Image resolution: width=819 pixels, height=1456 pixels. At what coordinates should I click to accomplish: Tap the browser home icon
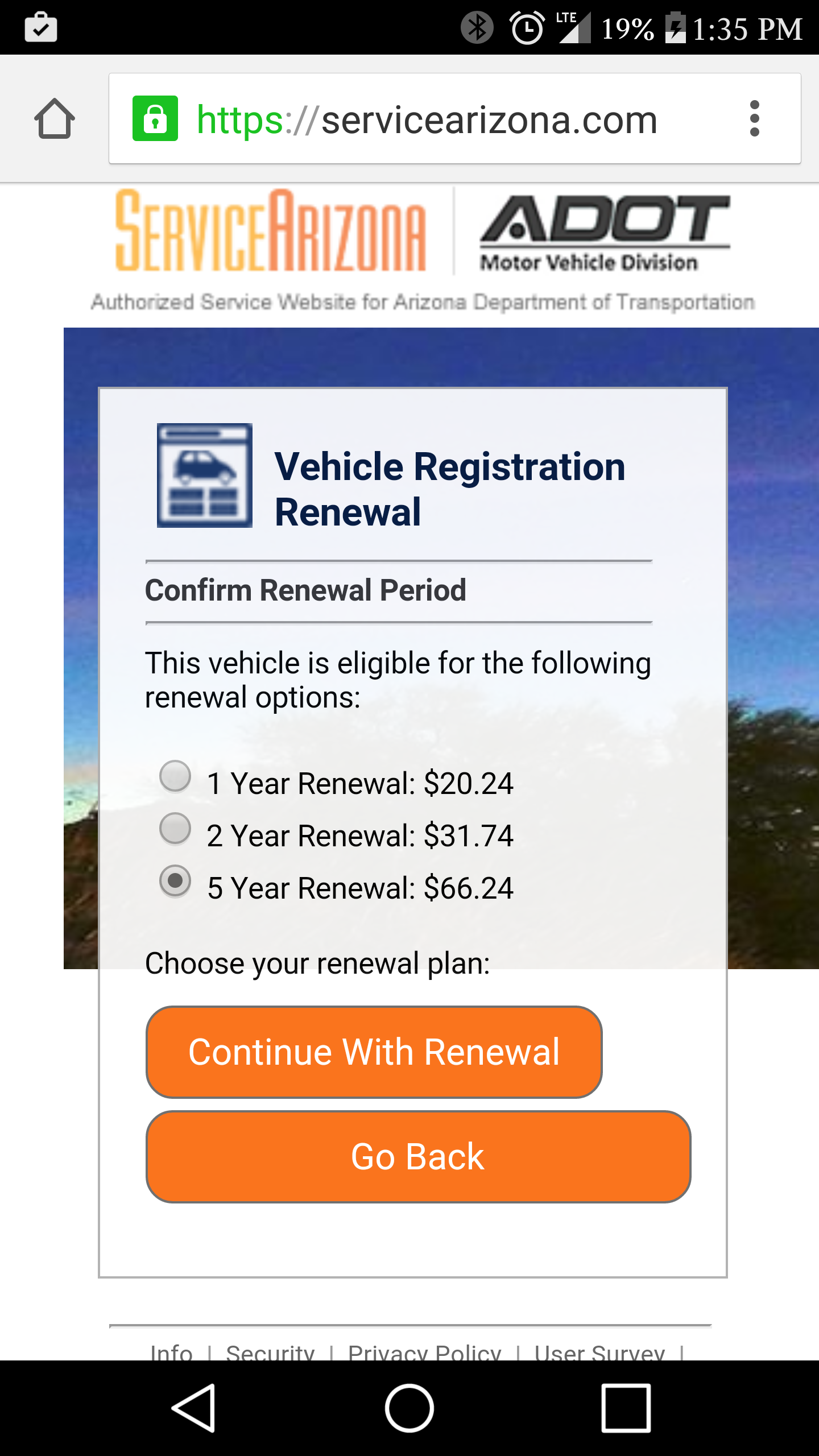[55, 119]
